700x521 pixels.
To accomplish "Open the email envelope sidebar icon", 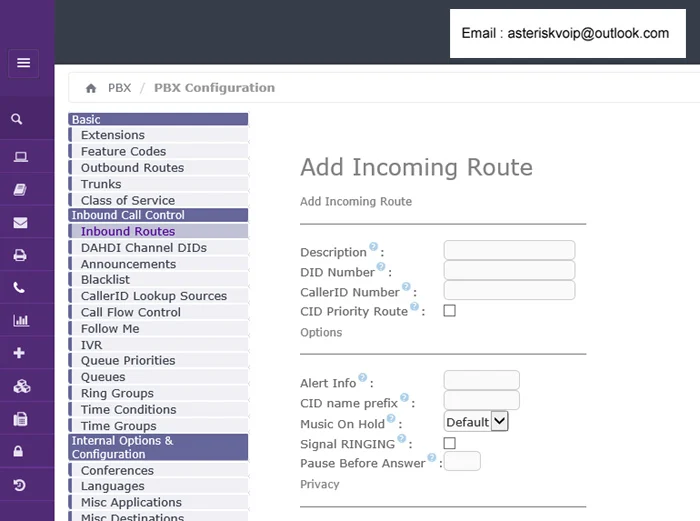I will [x=20, y=222].
